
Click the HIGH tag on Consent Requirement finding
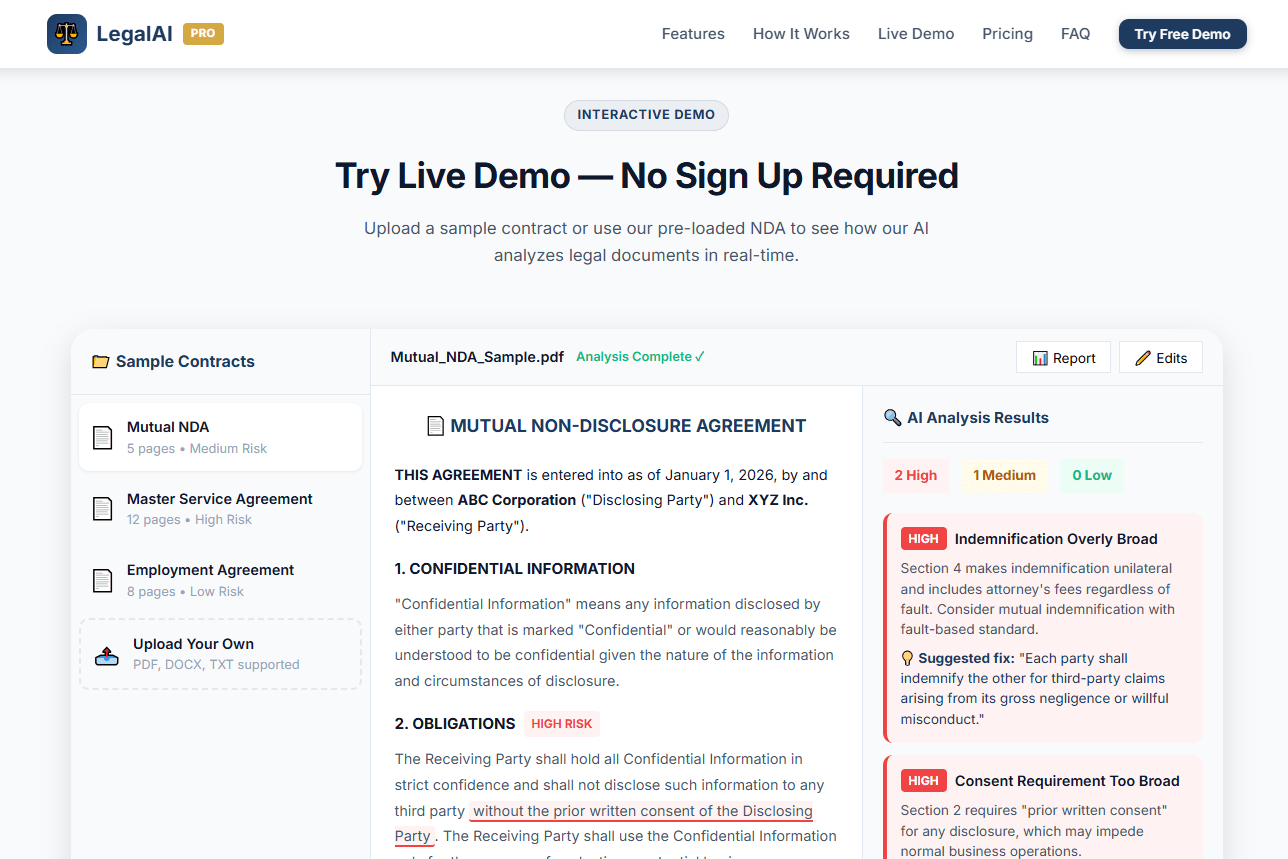point(923,781)
